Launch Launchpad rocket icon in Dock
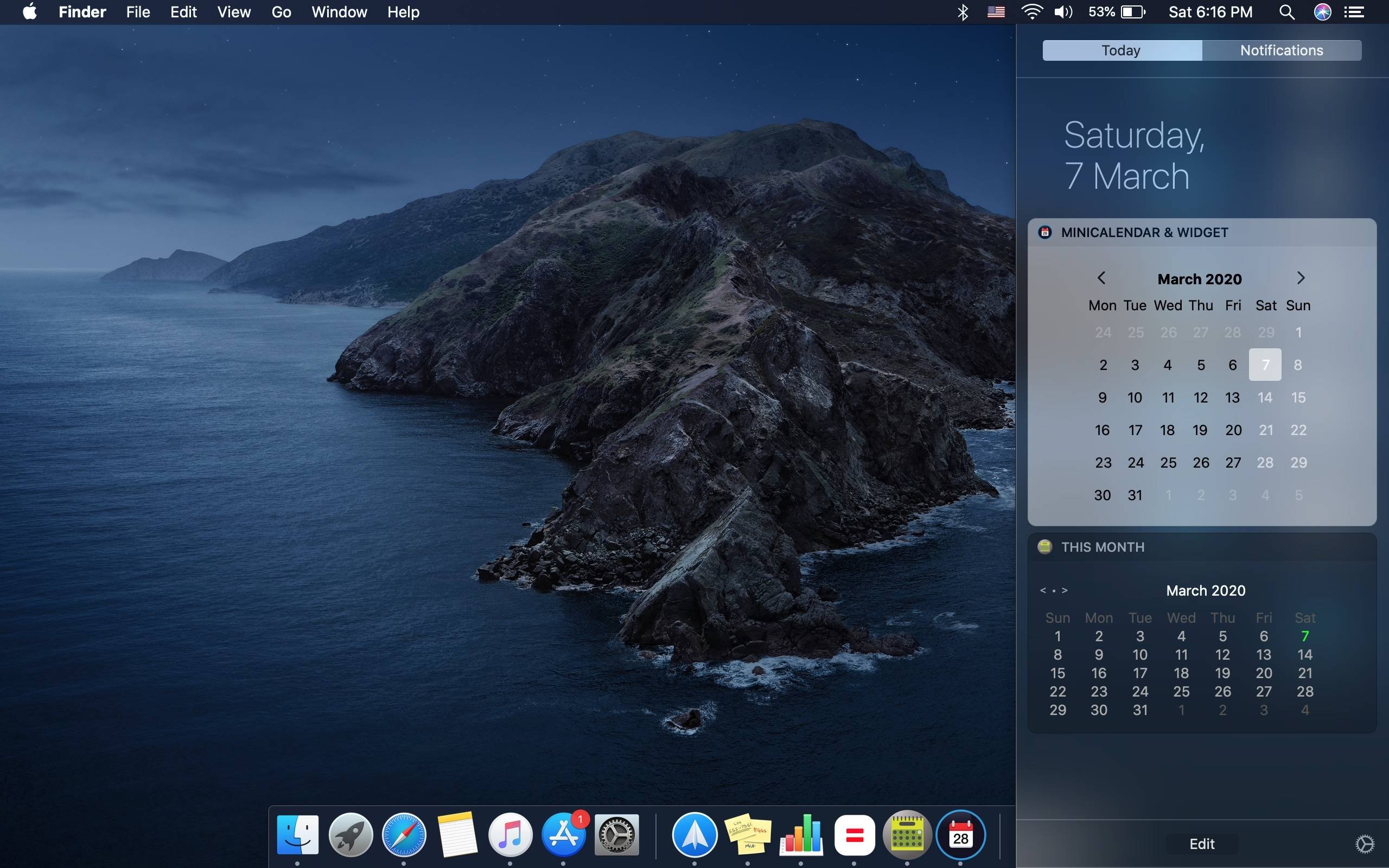1389x868 pixels. tap(351, 834)
